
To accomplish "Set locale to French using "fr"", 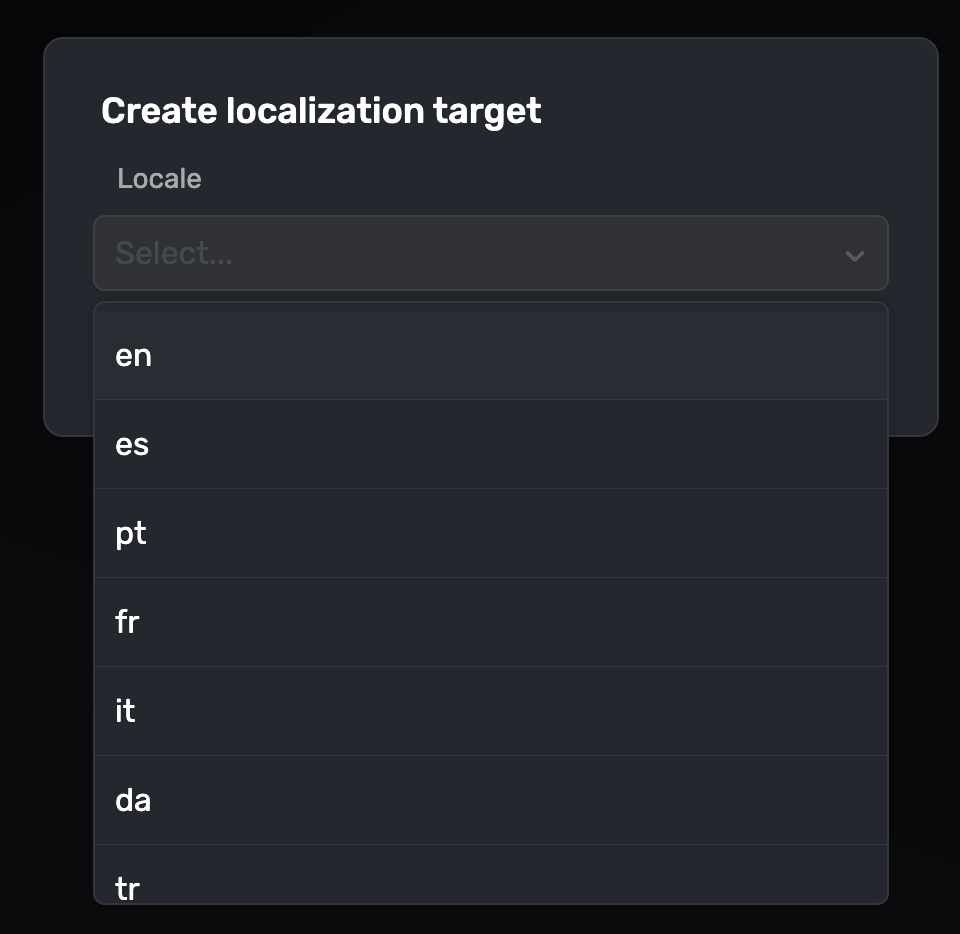I will tap(490, 622).
